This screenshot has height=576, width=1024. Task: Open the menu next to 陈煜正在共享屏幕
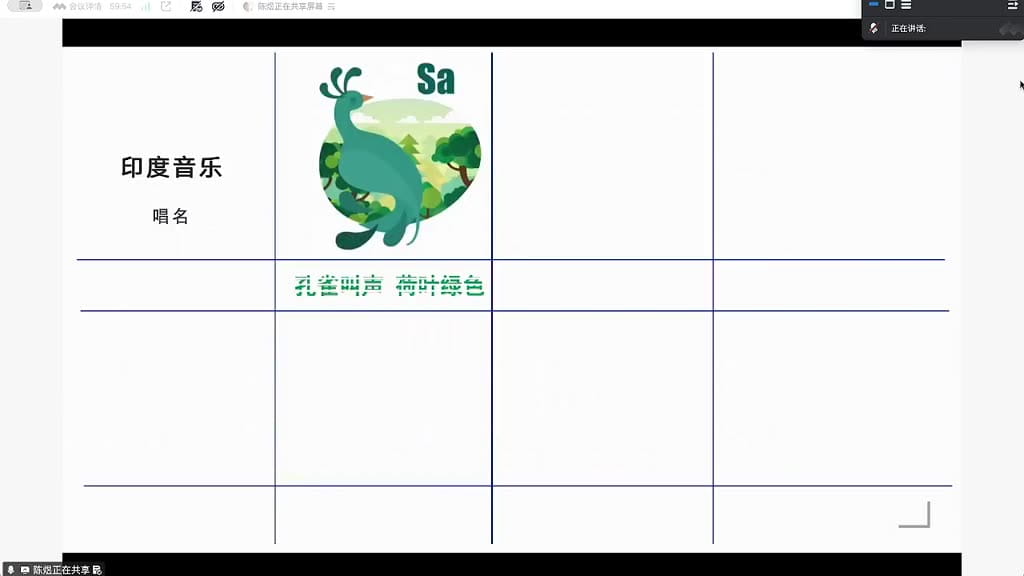point(332,7)
